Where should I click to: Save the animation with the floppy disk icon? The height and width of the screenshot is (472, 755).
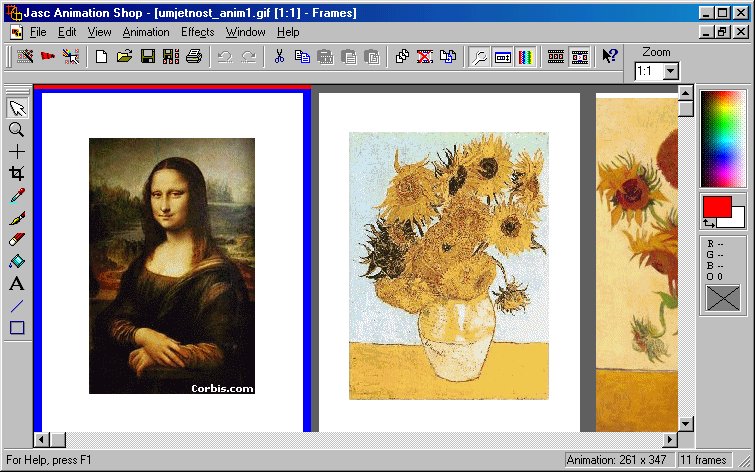coord(148,57)
